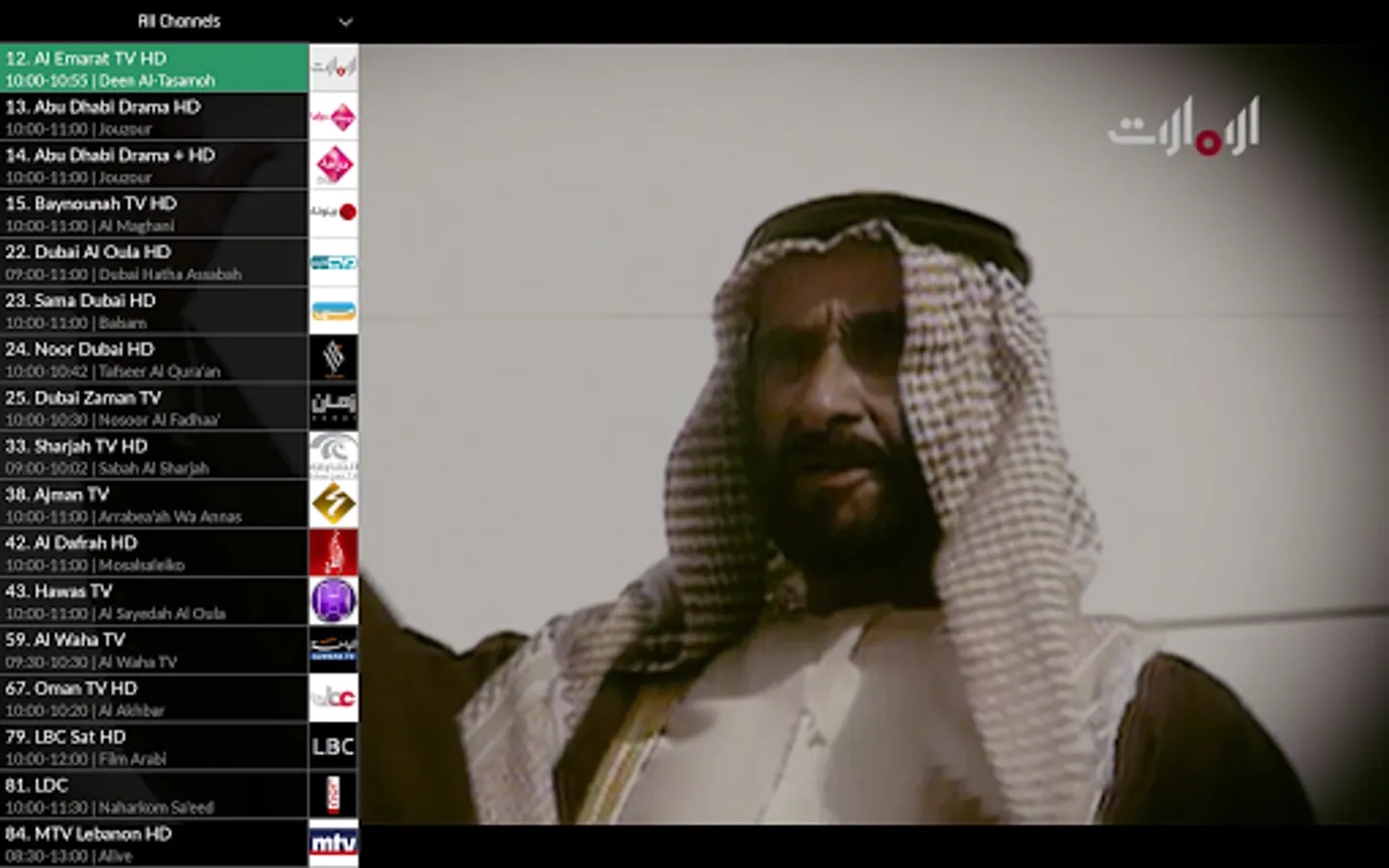The height and width of the screenshot is (868, 1389).
Task: Tune to 22. Dubai Al Oula HD
Action: pos(154,261)
